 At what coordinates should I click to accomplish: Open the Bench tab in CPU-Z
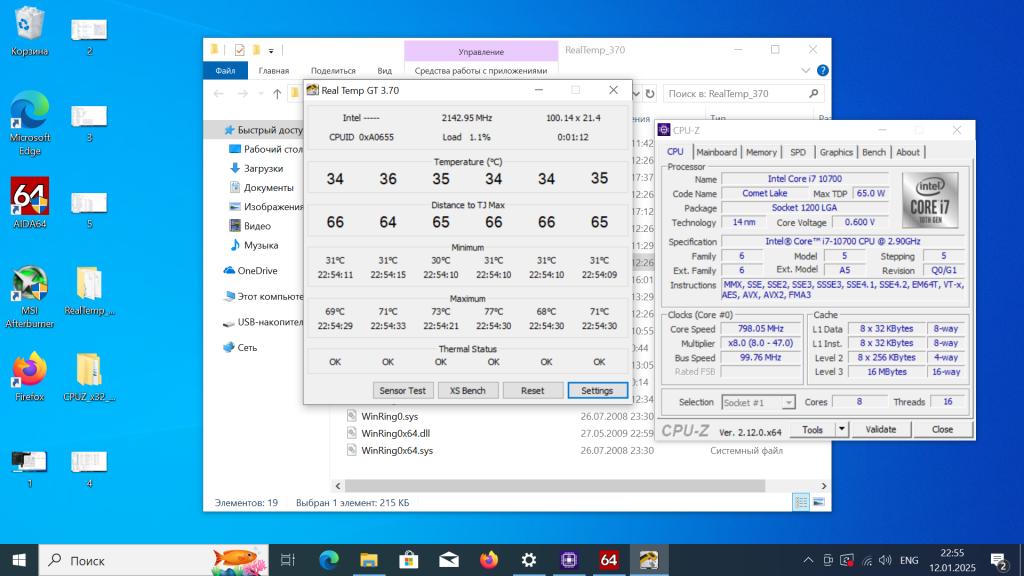pyautogui.click(x=874, y=152)
